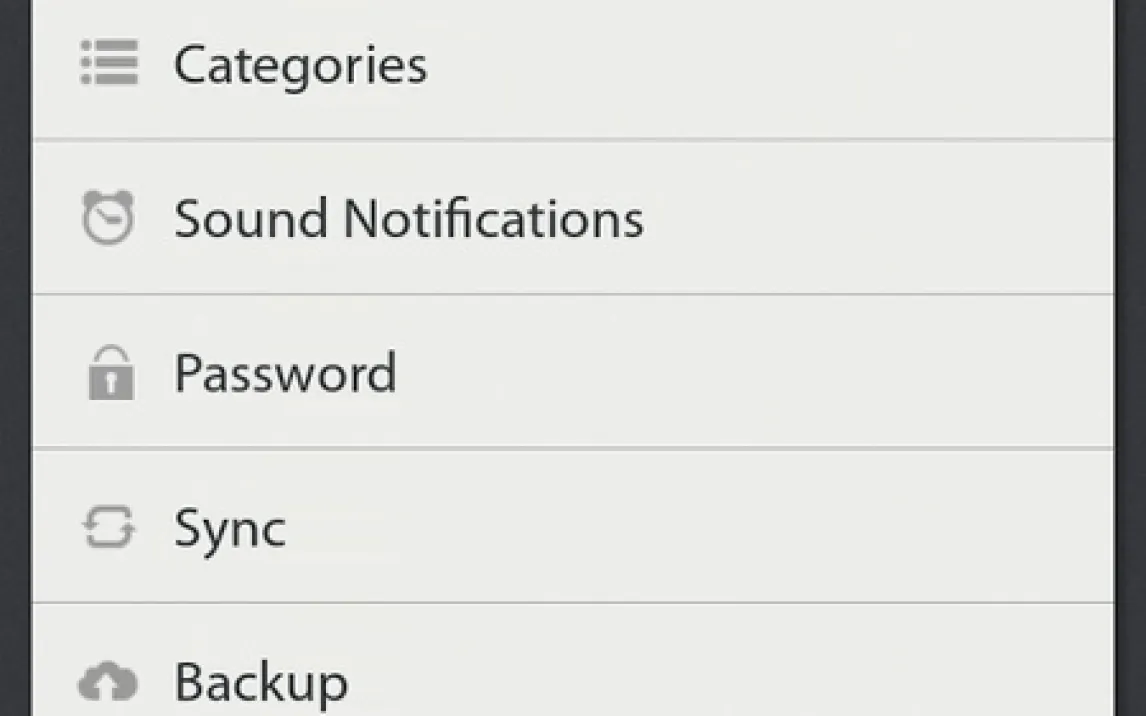Screen dimensions: 1146x716
Task: Choose the Backup text label
Action: click(261, 683)
